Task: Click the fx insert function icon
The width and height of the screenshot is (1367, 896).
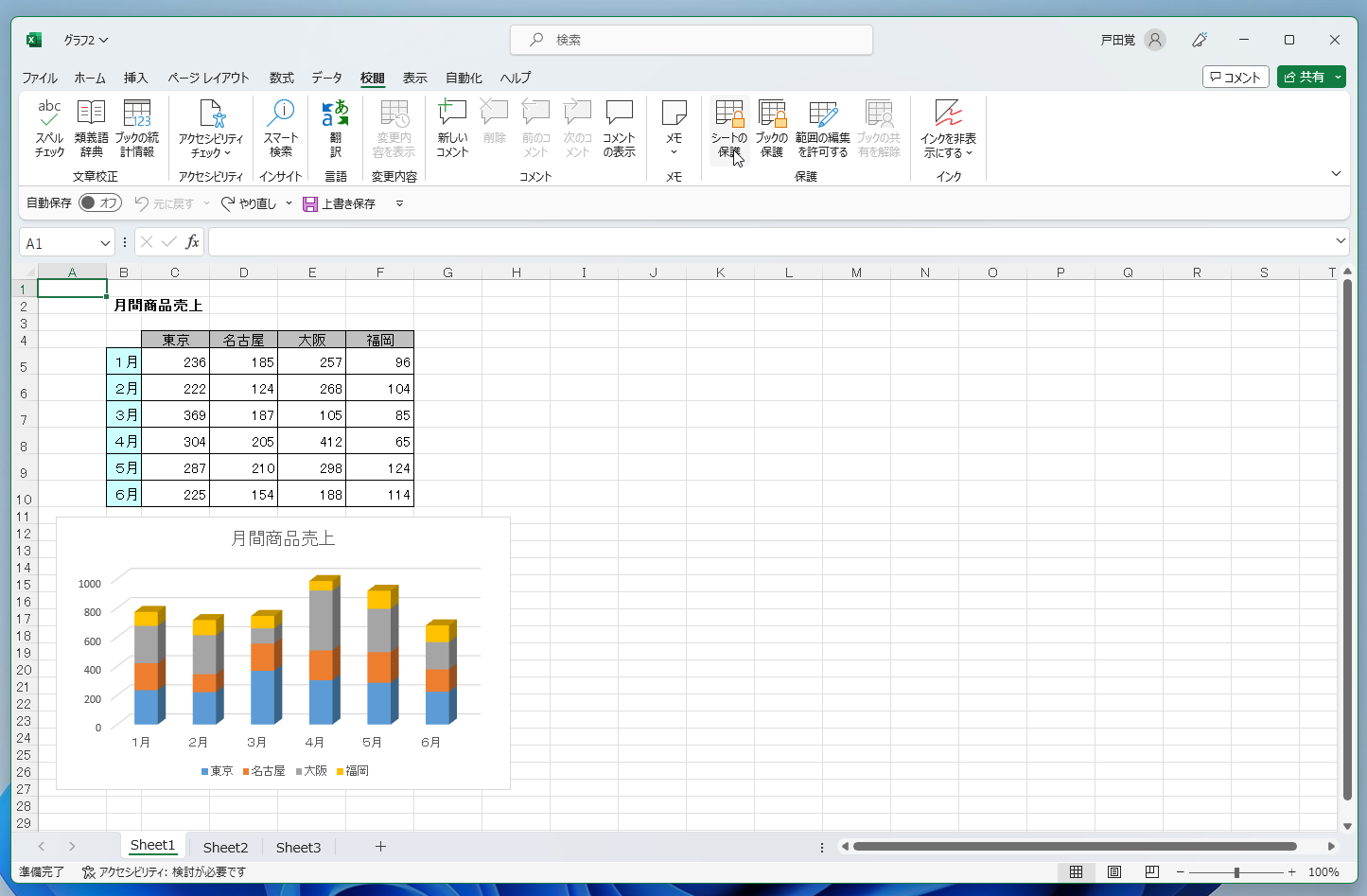Action: coord(192,242)
